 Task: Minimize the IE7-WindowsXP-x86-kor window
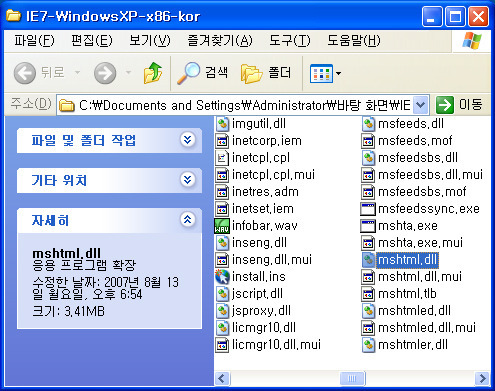click(x=432, y=16)
